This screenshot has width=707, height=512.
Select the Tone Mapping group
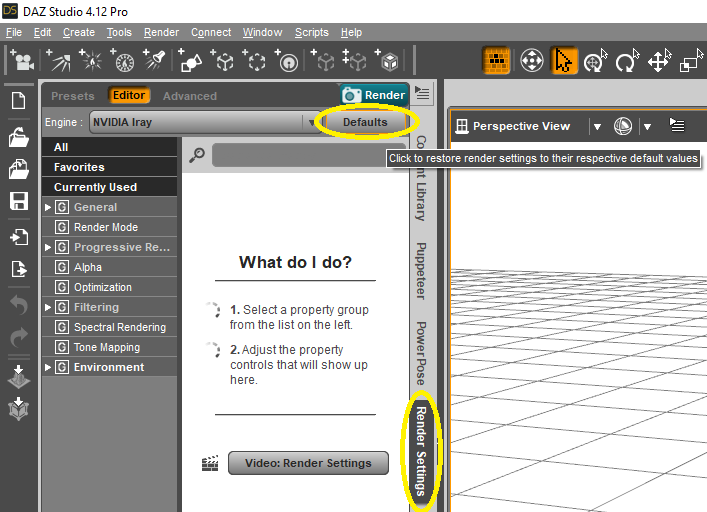click(x=110, y=347)
